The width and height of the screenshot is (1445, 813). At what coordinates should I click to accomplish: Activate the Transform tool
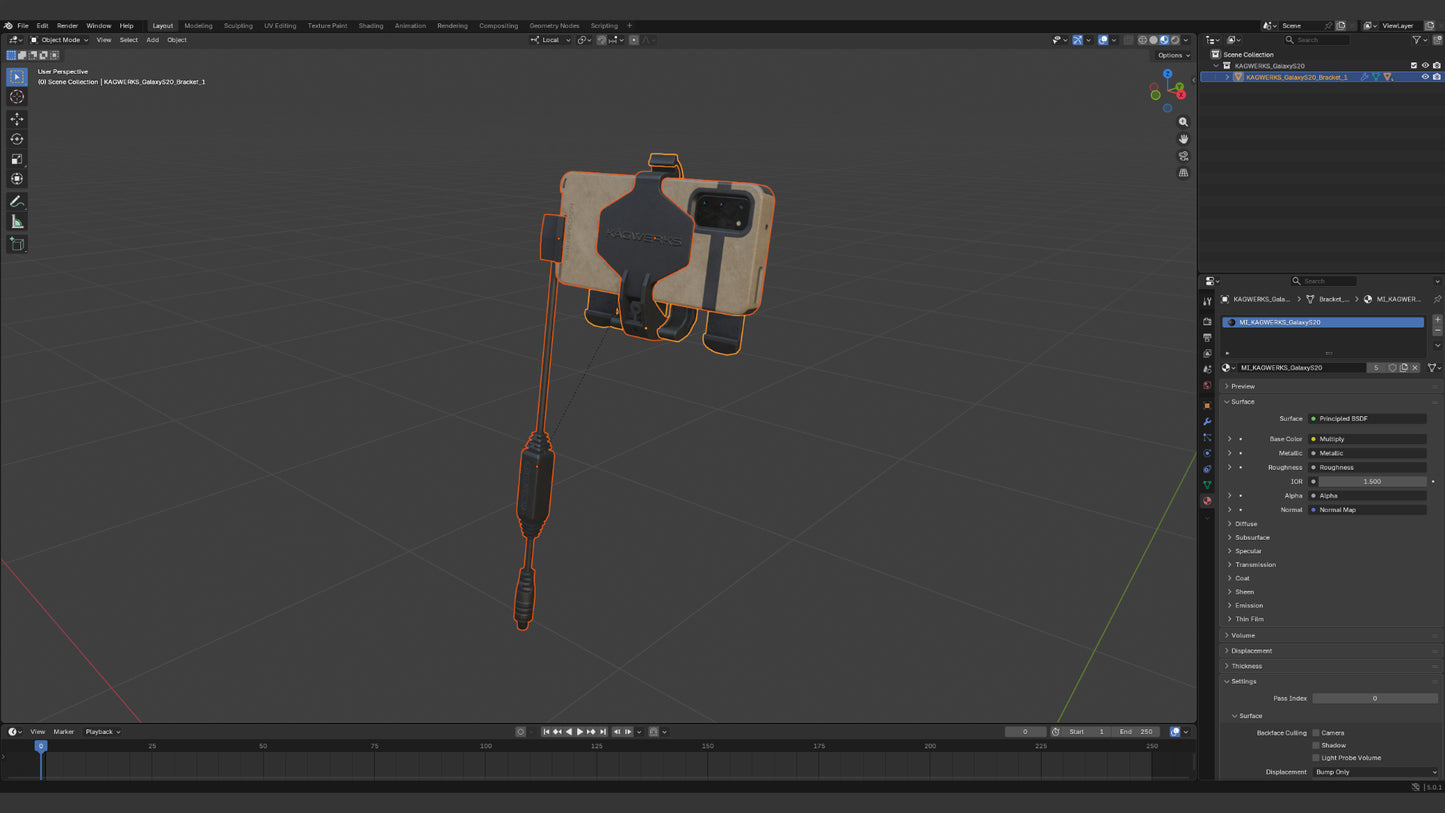(17, 179)
